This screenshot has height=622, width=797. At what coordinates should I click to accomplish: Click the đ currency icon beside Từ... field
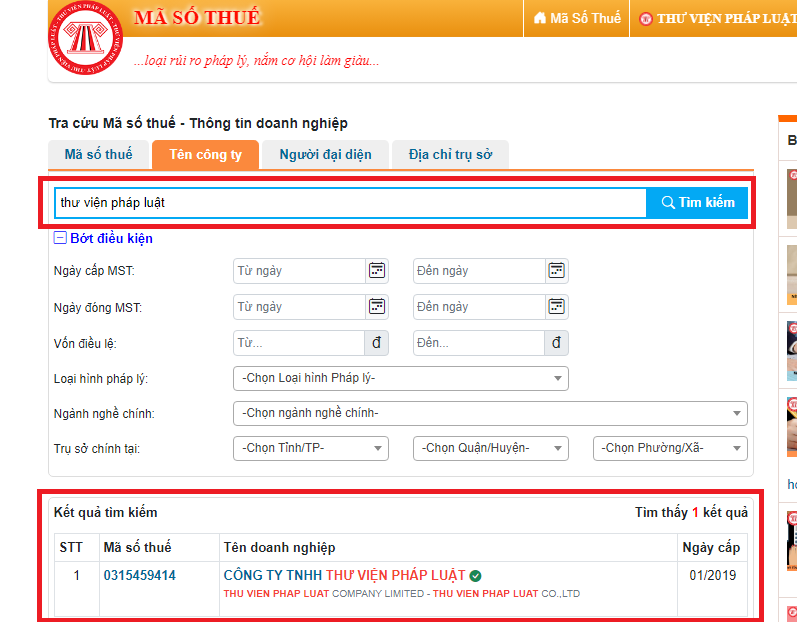point(377,343)
